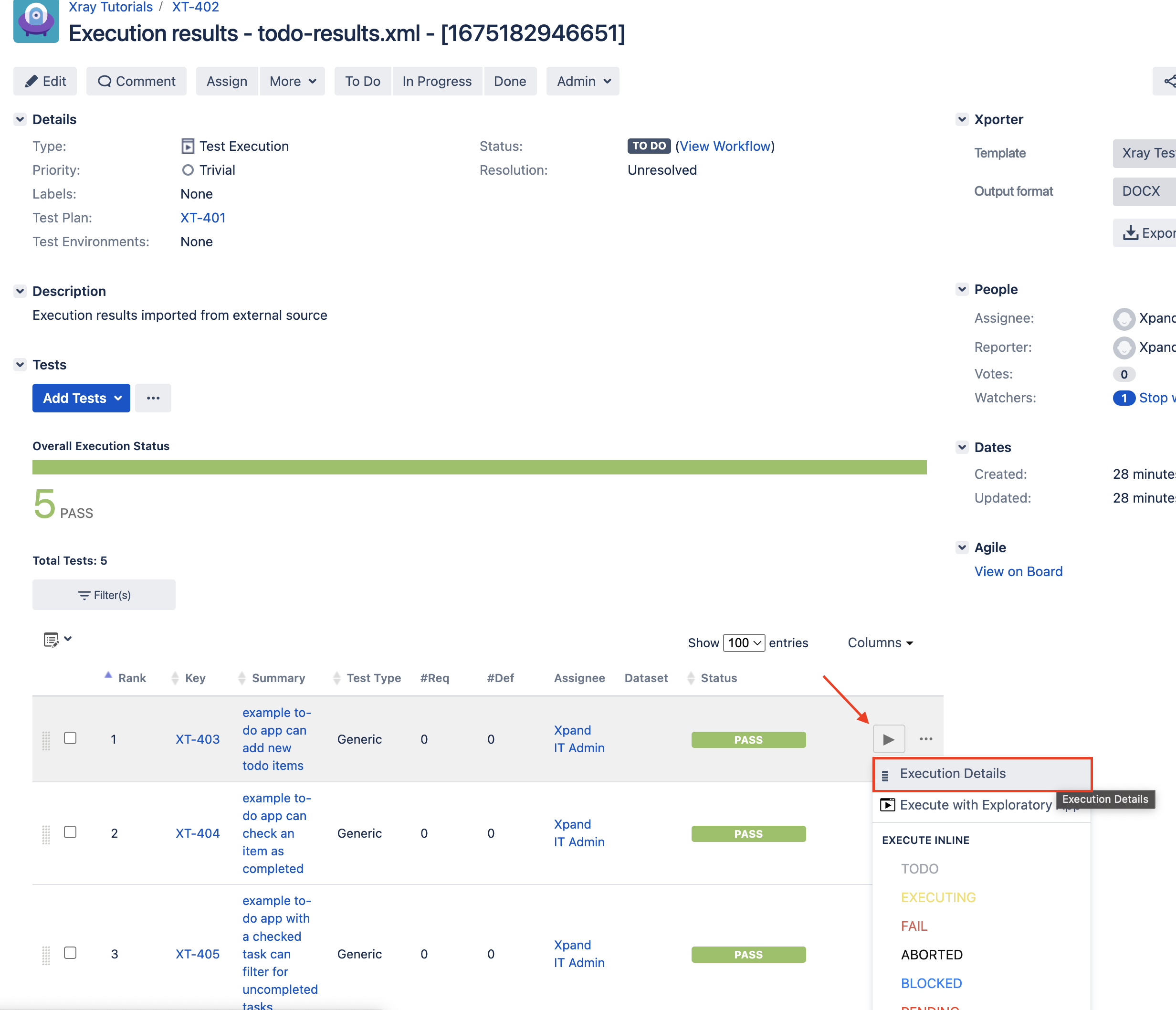Image resolution: width=1176 pixels, height=1010 pixels.
Task: Grab the drag handle of row XT-405
Action: pos(46,955)
